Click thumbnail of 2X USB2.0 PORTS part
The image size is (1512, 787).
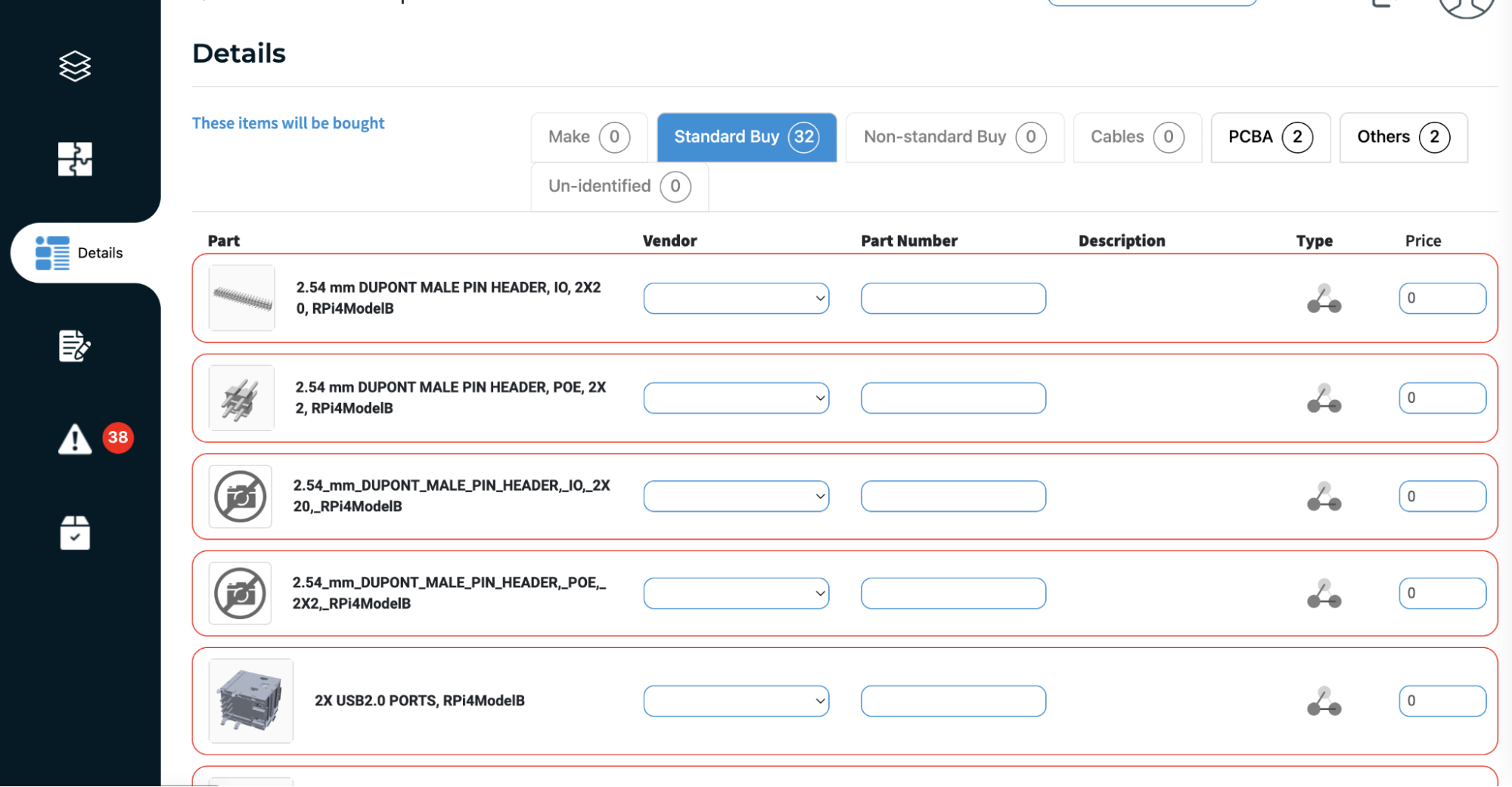250,701
